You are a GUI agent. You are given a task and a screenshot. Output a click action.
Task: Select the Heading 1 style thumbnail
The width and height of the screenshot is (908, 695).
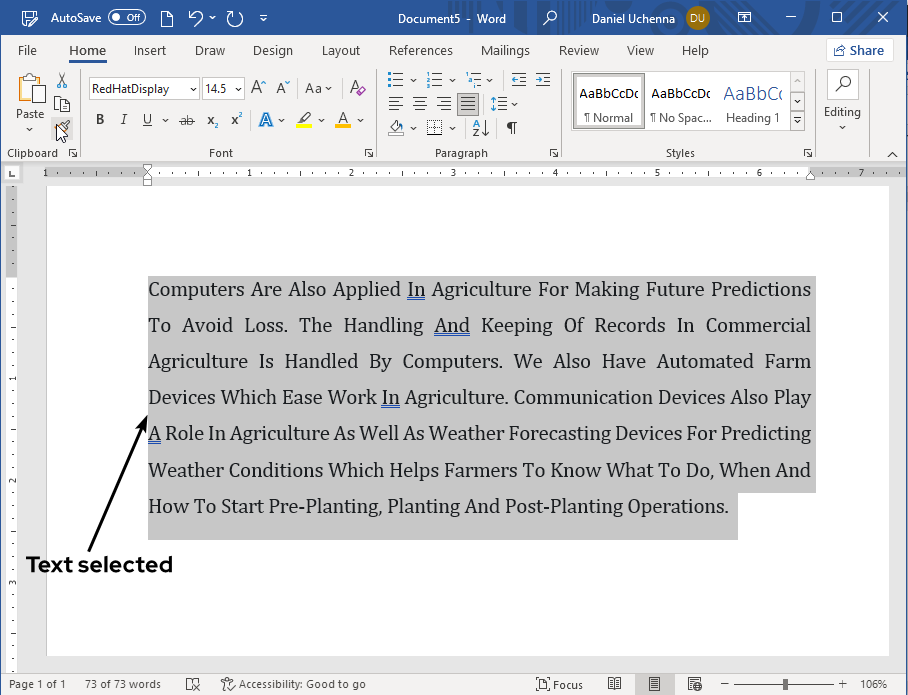pyautogui.click(x=752, y=100)
